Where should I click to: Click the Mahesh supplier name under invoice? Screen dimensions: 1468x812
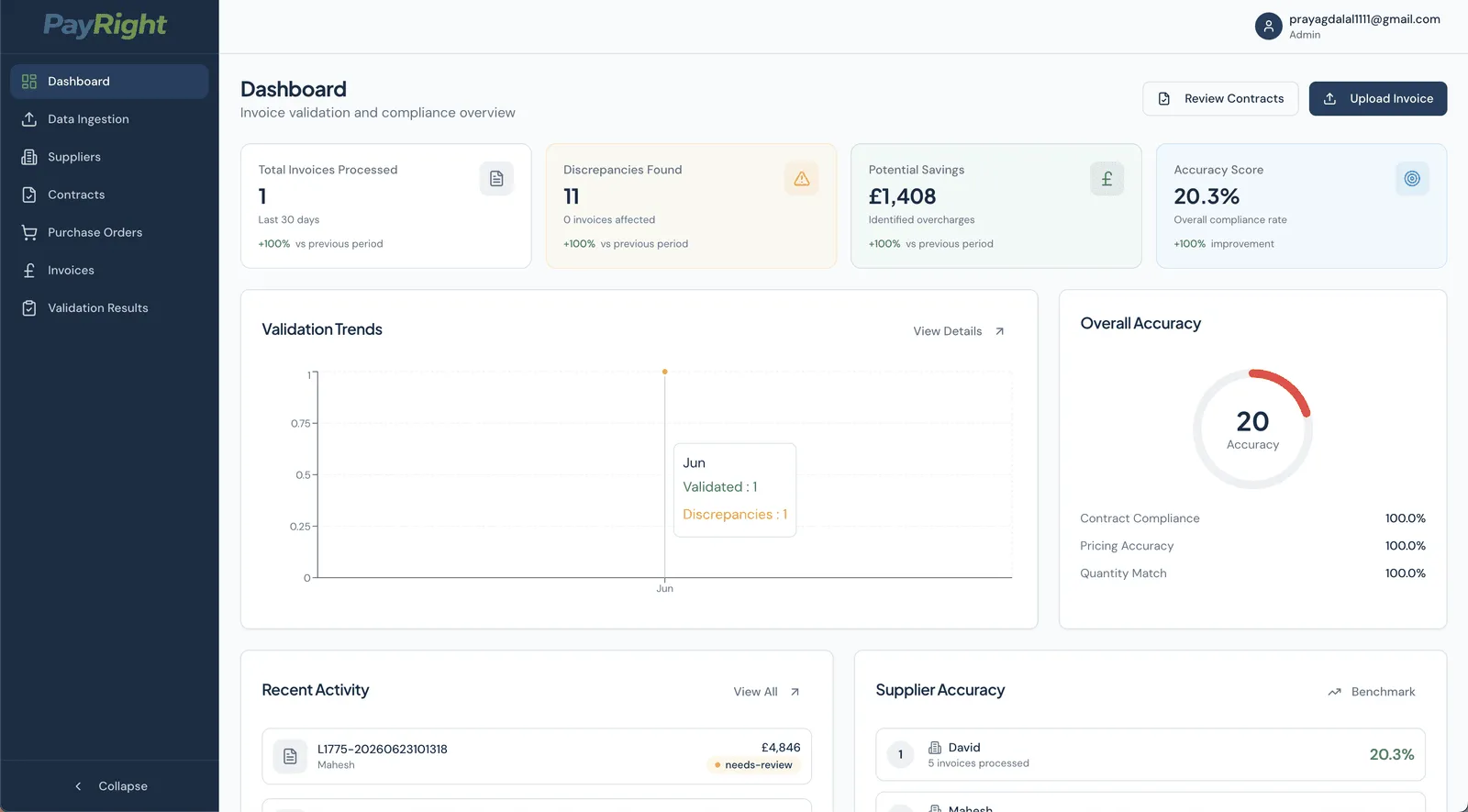click(x=336, y=765)
